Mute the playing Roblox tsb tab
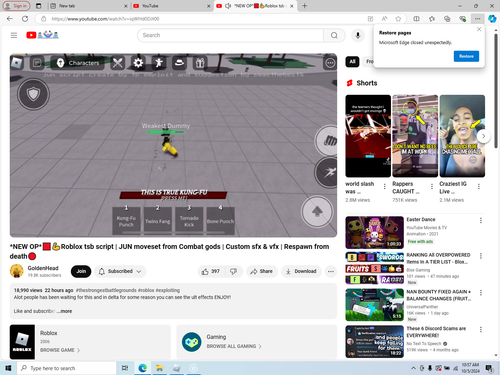Image resolution: width=500 pixels, height=375 pixels. coord(228,6)
